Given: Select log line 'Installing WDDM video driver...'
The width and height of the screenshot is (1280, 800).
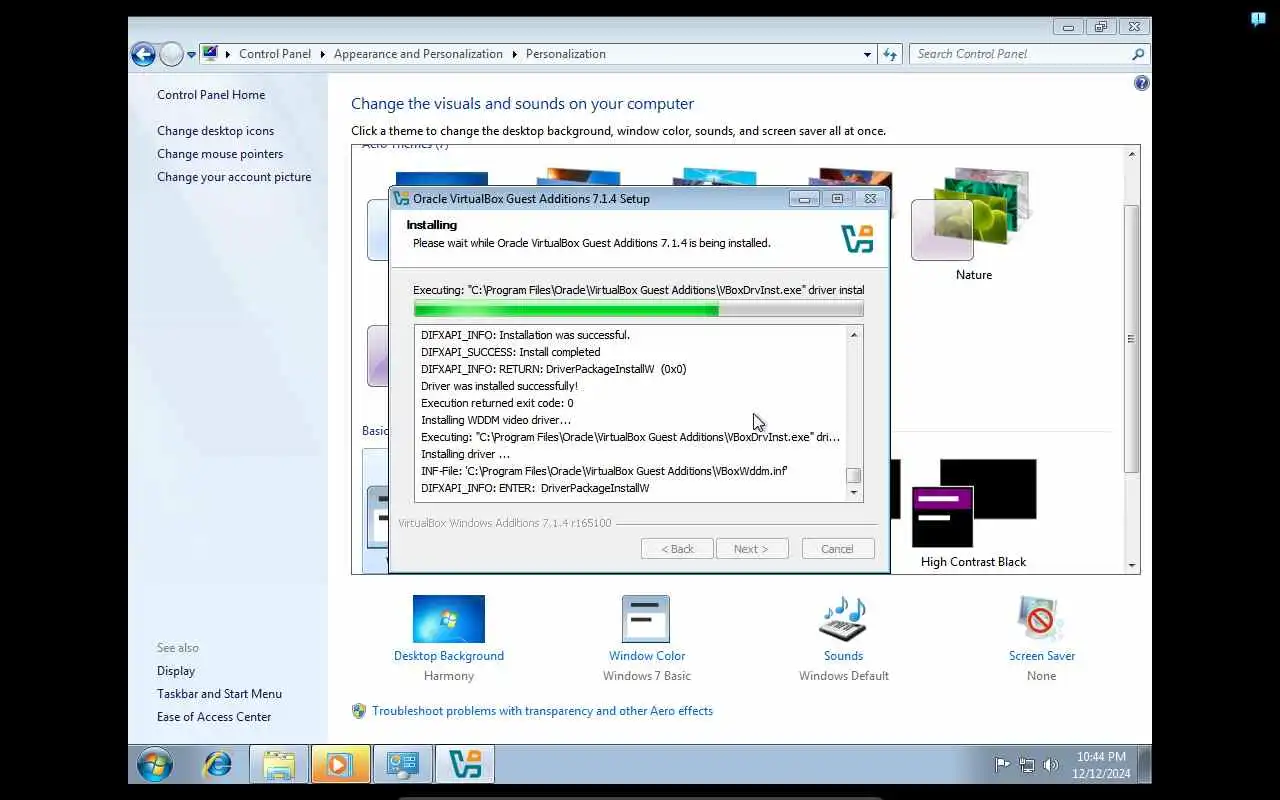Looking at the screenshot, I should click(496, 420).
